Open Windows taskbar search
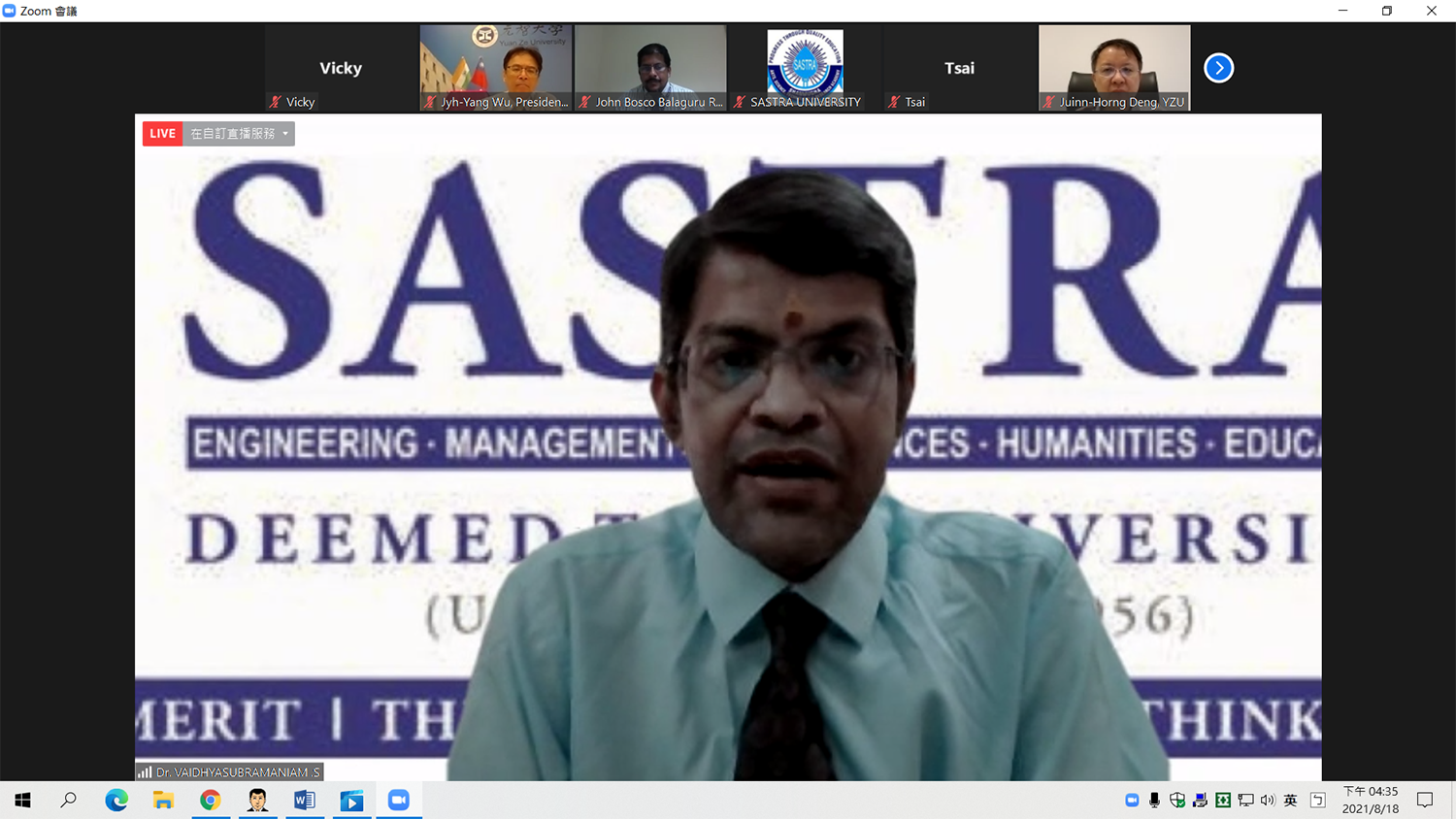This screenshot has width=1456, height=819. click(69, 801)
